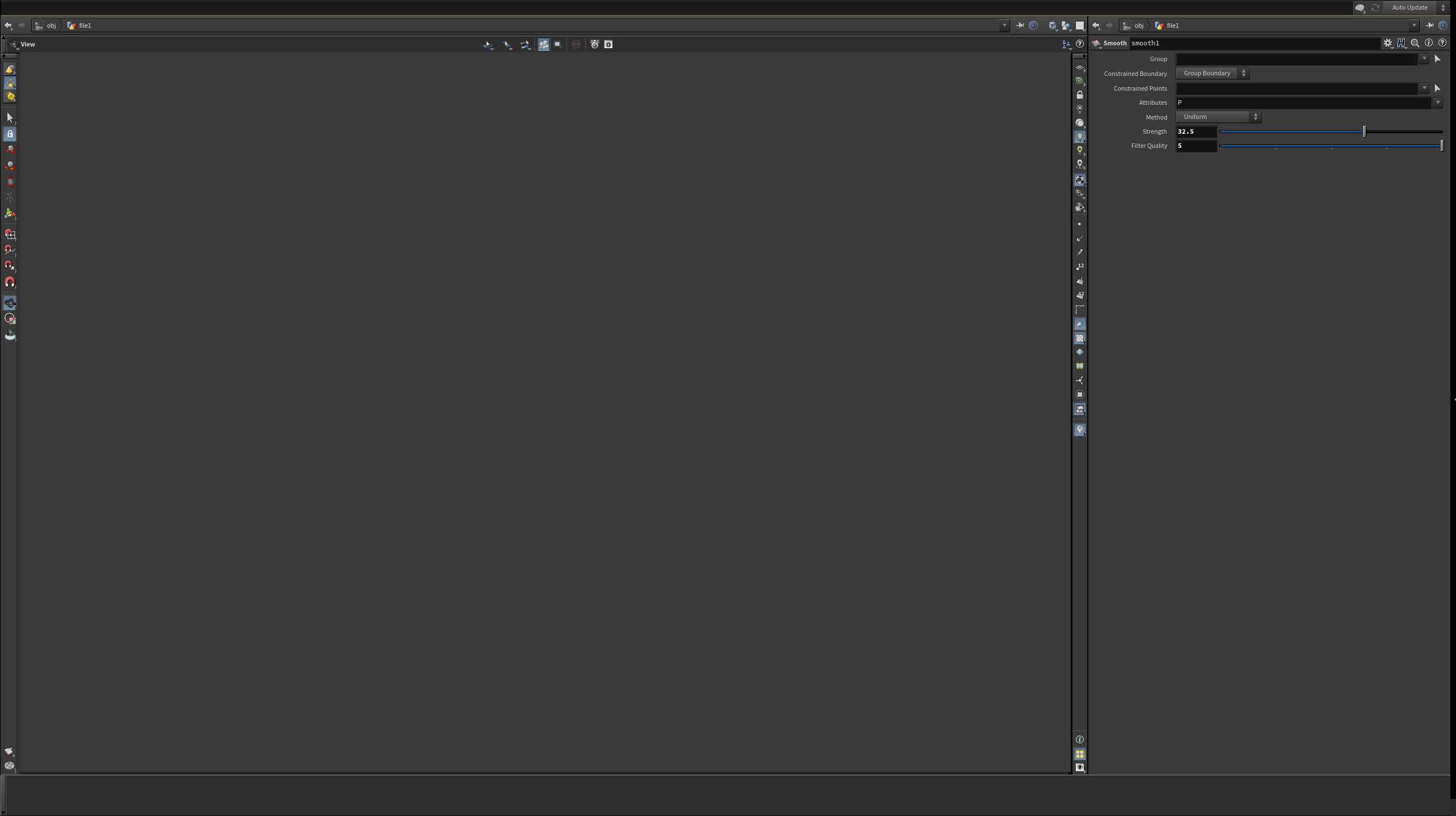Open the Constrained Points dropdown arrow
The width and height of the screenshot is (1456, 816).
[1424, 88]
